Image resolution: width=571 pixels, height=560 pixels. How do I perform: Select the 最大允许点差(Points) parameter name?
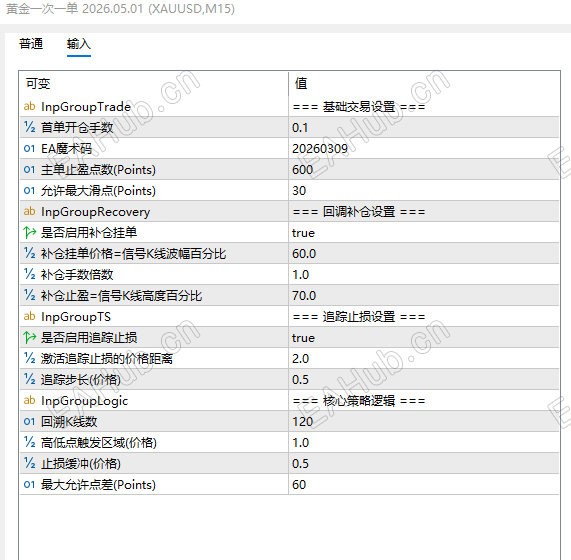click(x=98, y=485)
